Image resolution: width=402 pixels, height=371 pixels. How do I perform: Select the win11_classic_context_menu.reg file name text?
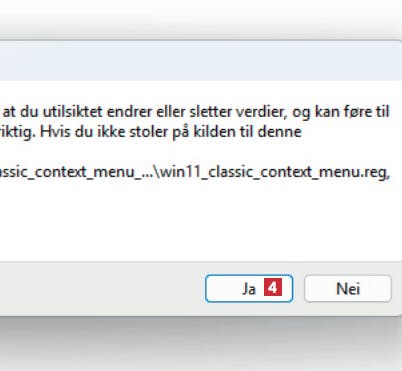273,172
